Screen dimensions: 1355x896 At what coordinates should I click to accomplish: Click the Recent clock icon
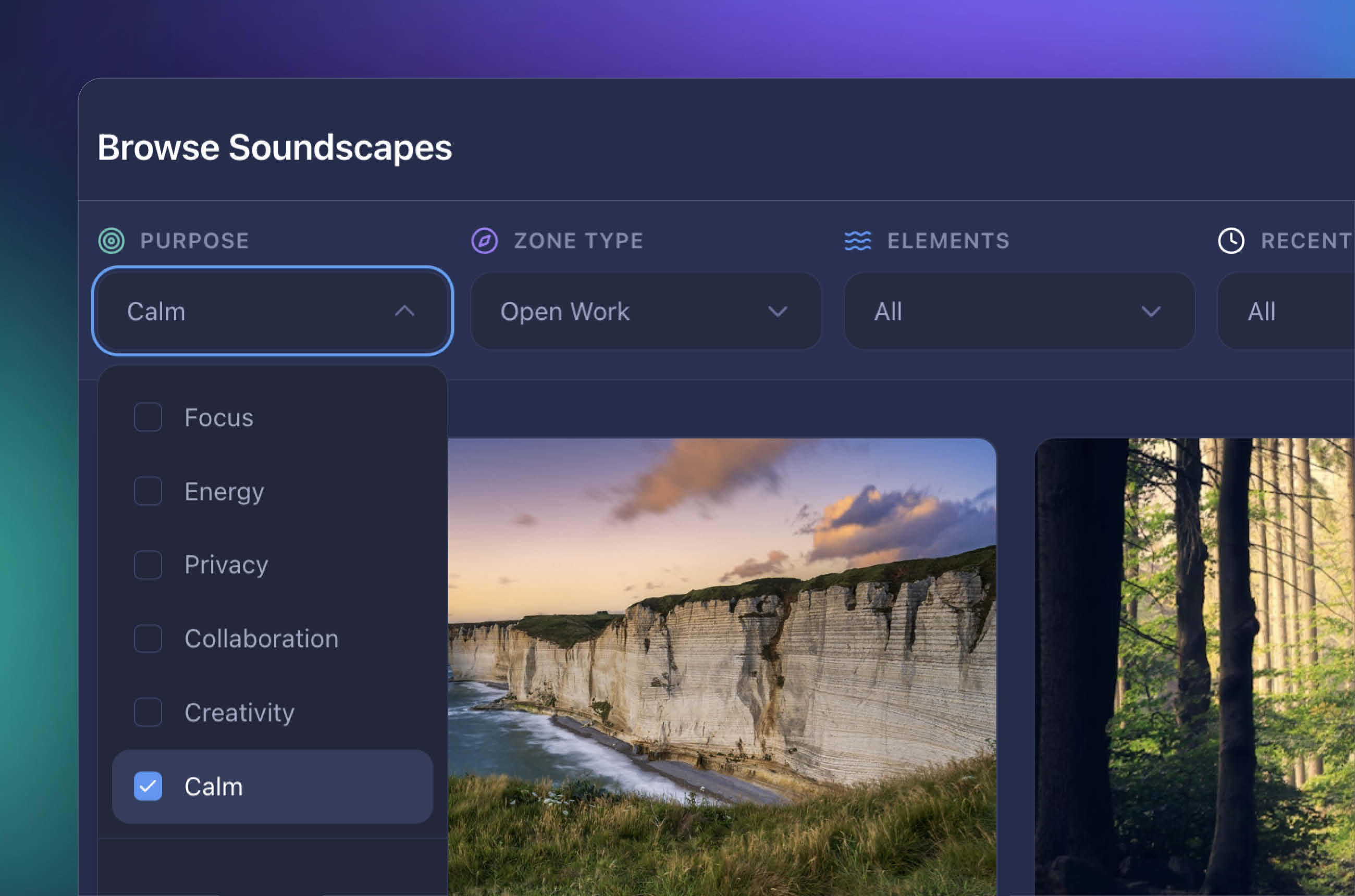tap(1230, 241)
